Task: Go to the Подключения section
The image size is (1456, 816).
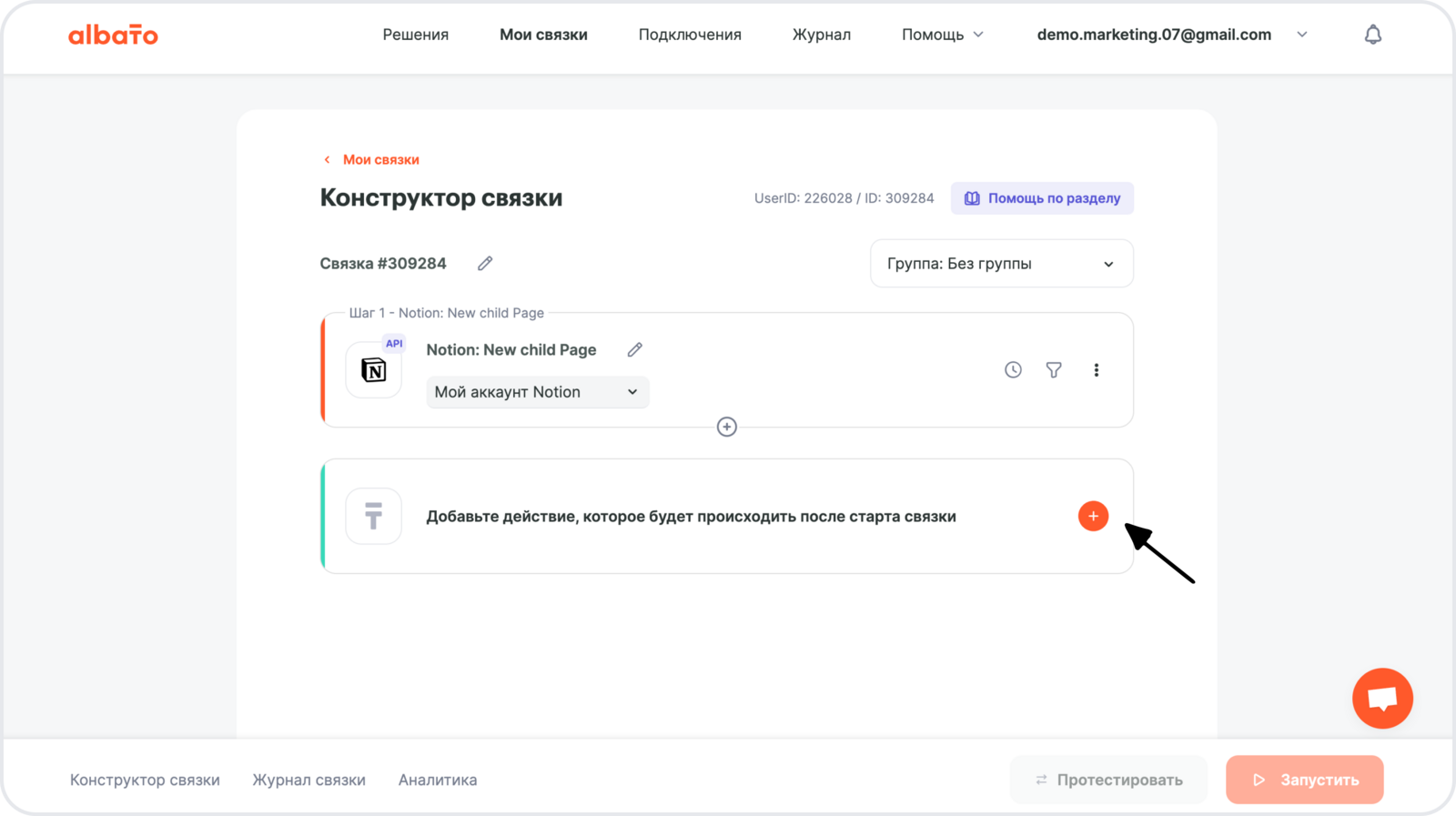Action: (x=690, y=35)
